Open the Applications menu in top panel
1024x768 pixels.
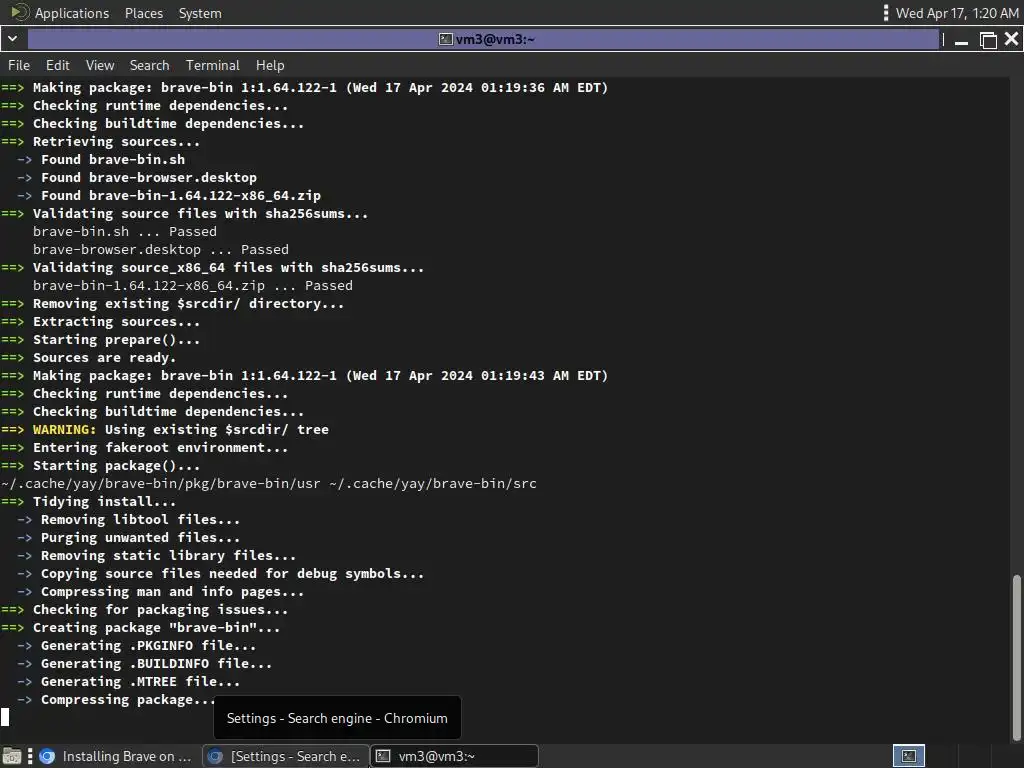pos(72,13)
